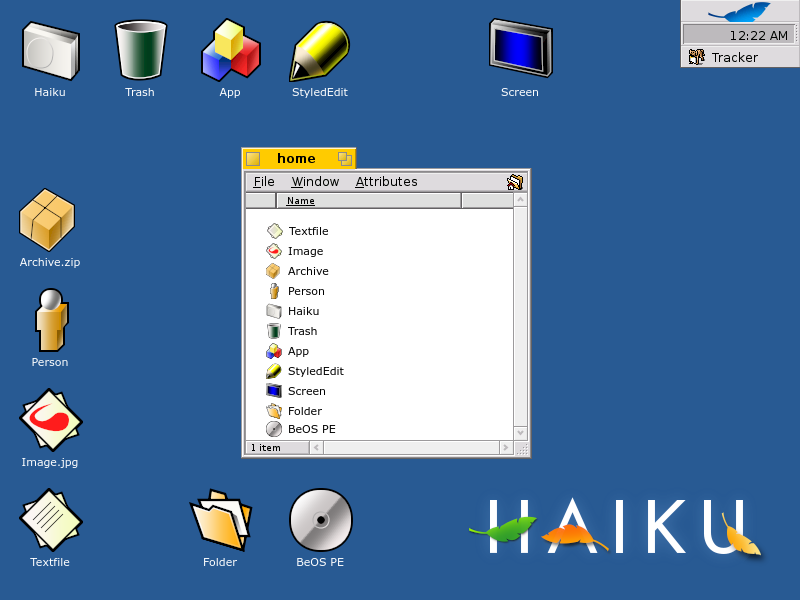Image resolution: width=800 pixels, height=600 pixels.
Task: Select 'Image' name in home list
Action: [x=306, y=252]
